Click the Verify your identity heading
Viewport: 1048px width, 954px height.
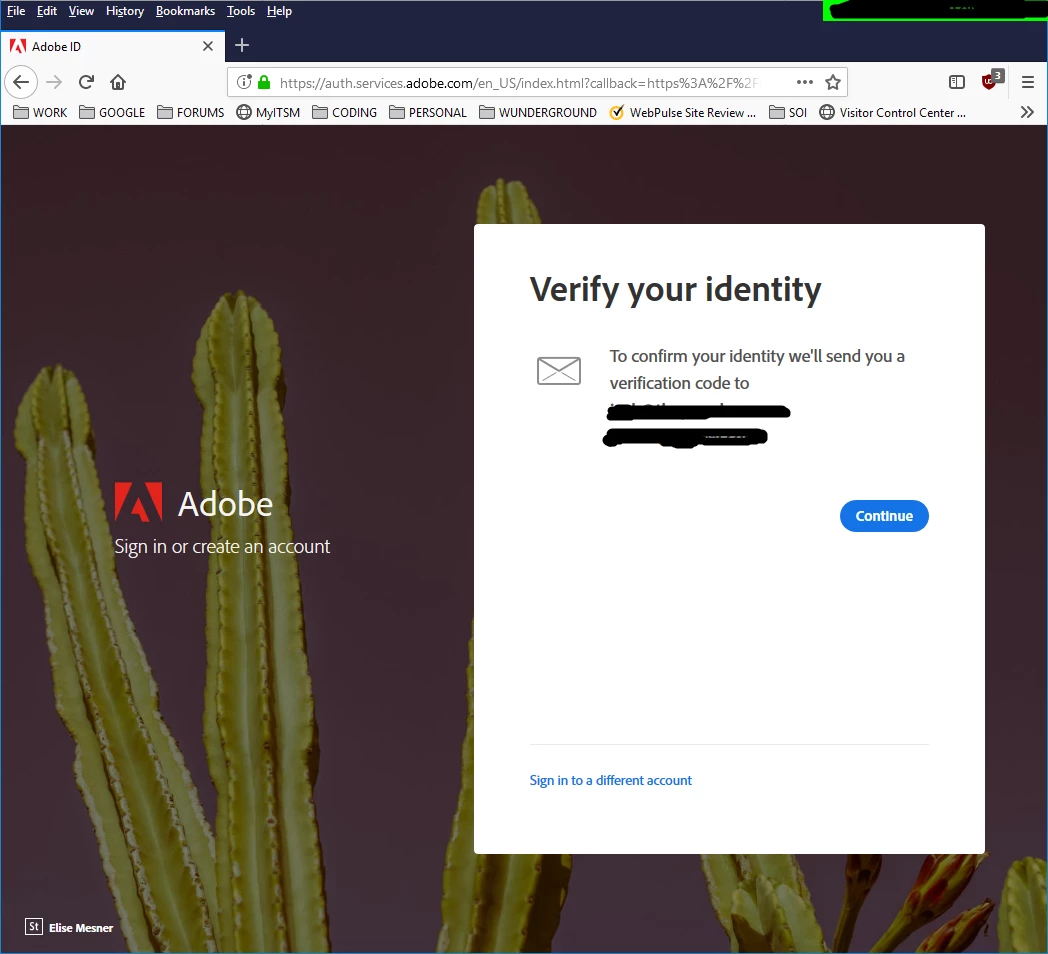coord(675,290)
